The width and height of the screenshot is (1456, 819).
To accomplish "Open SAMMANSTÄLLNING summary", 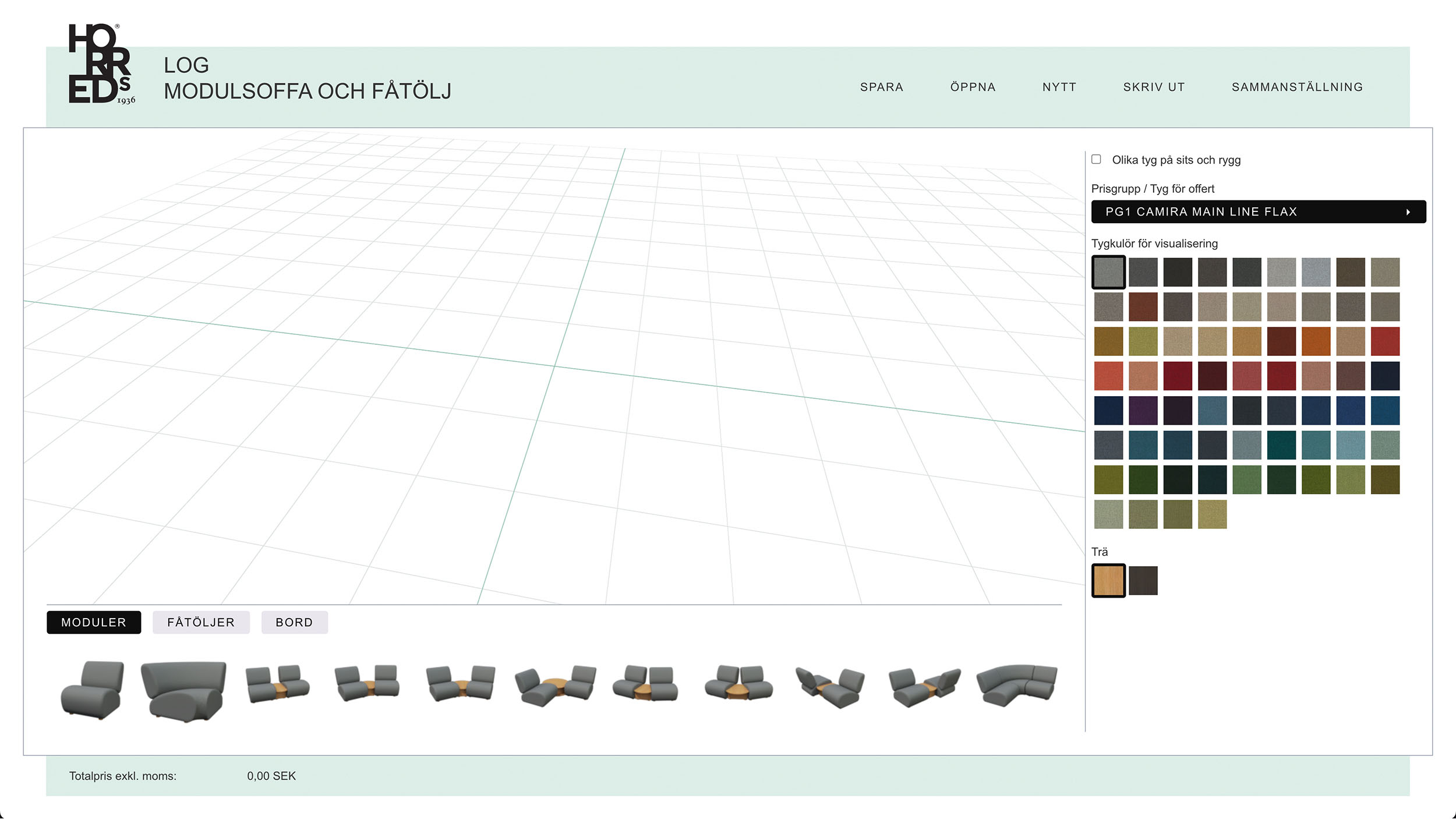I will coord(1297,87).
